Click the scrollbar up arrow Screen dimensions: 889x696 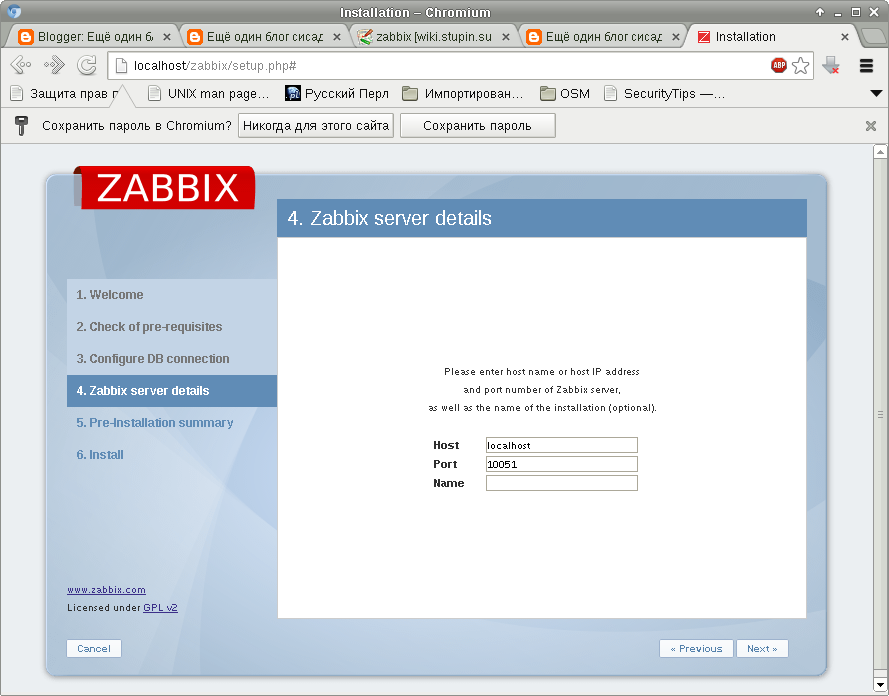pyautogui.click(x=880, y=152)
